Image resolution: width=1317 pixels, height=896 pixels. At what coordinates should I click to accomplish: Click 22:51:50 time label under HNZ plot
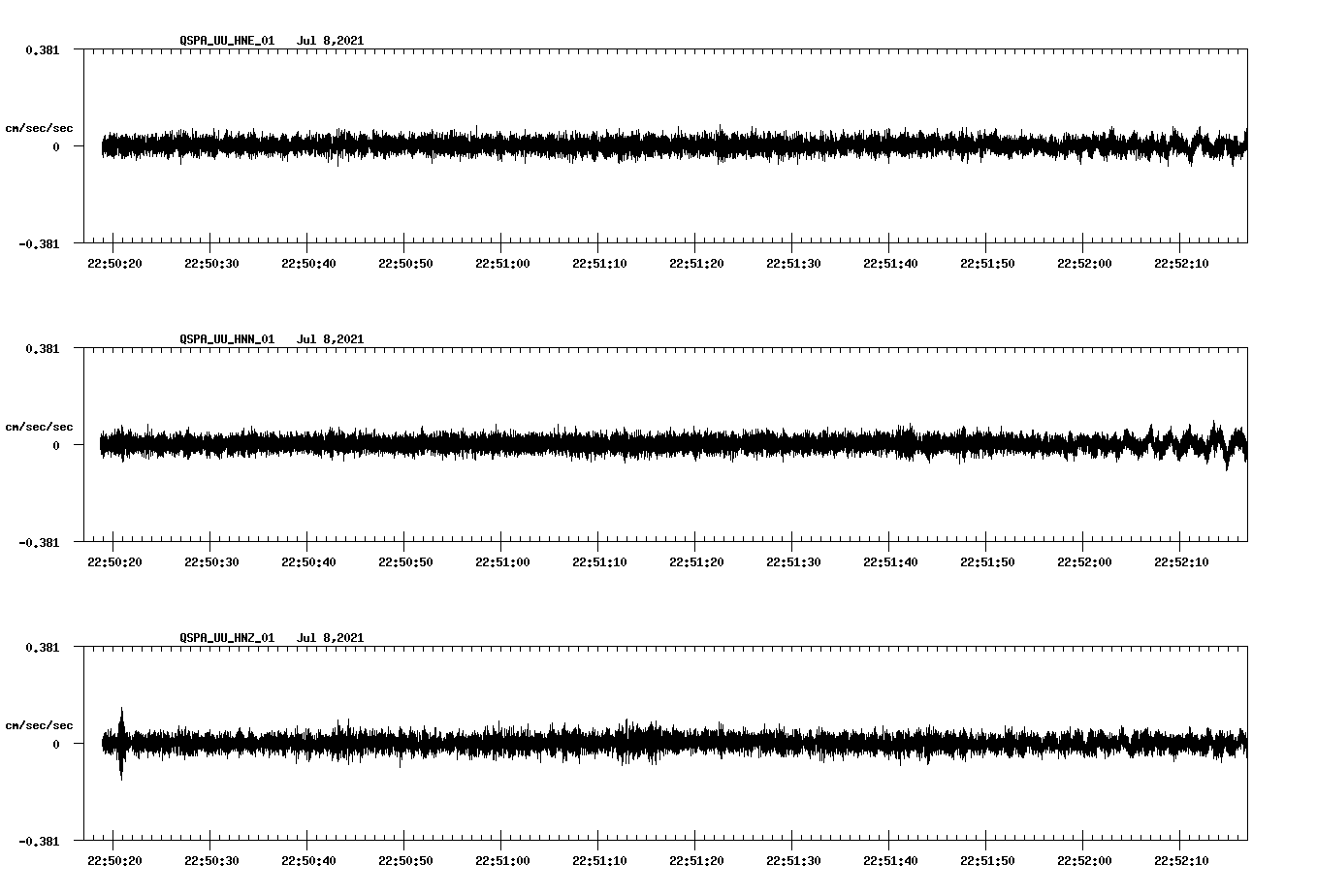click(987, 861)
